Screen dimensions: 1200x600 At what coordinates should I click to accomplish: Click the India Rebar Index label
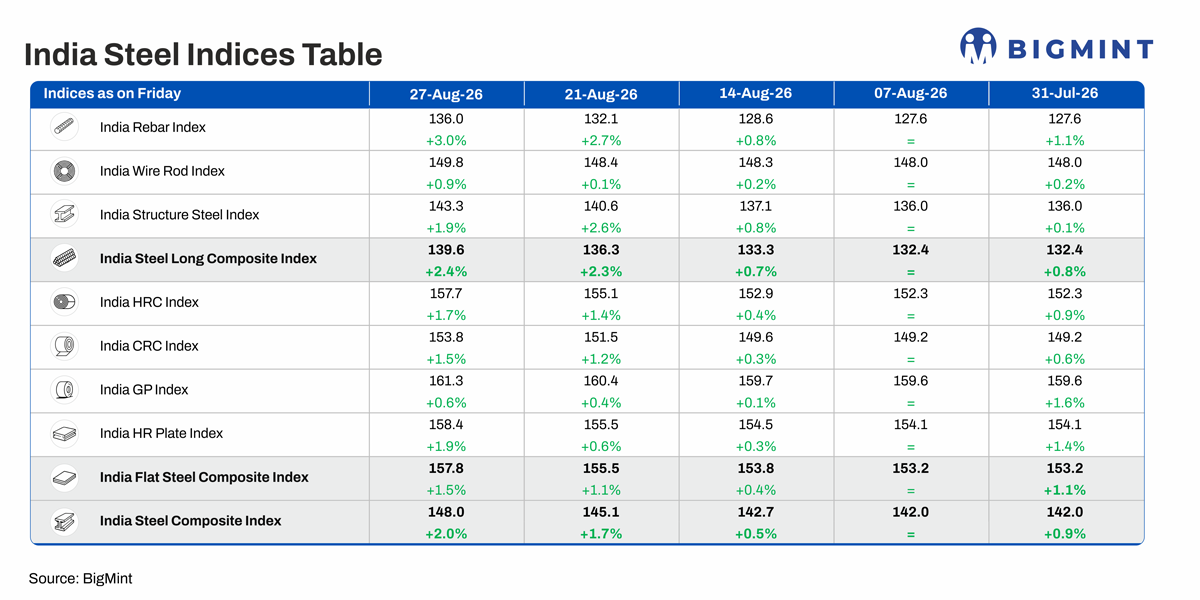coord(153,127)
